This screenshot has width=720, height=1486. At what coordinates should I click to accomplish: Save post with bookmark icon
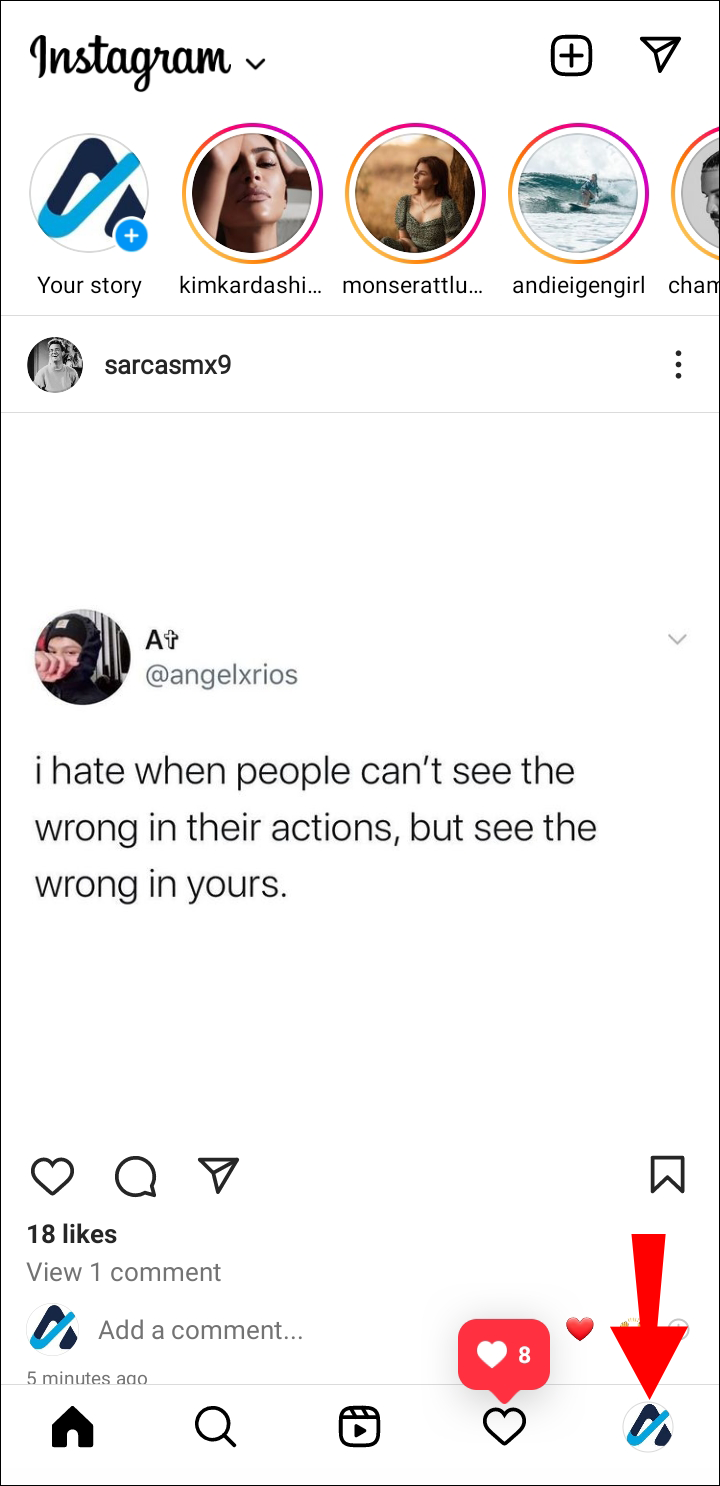667,1175
